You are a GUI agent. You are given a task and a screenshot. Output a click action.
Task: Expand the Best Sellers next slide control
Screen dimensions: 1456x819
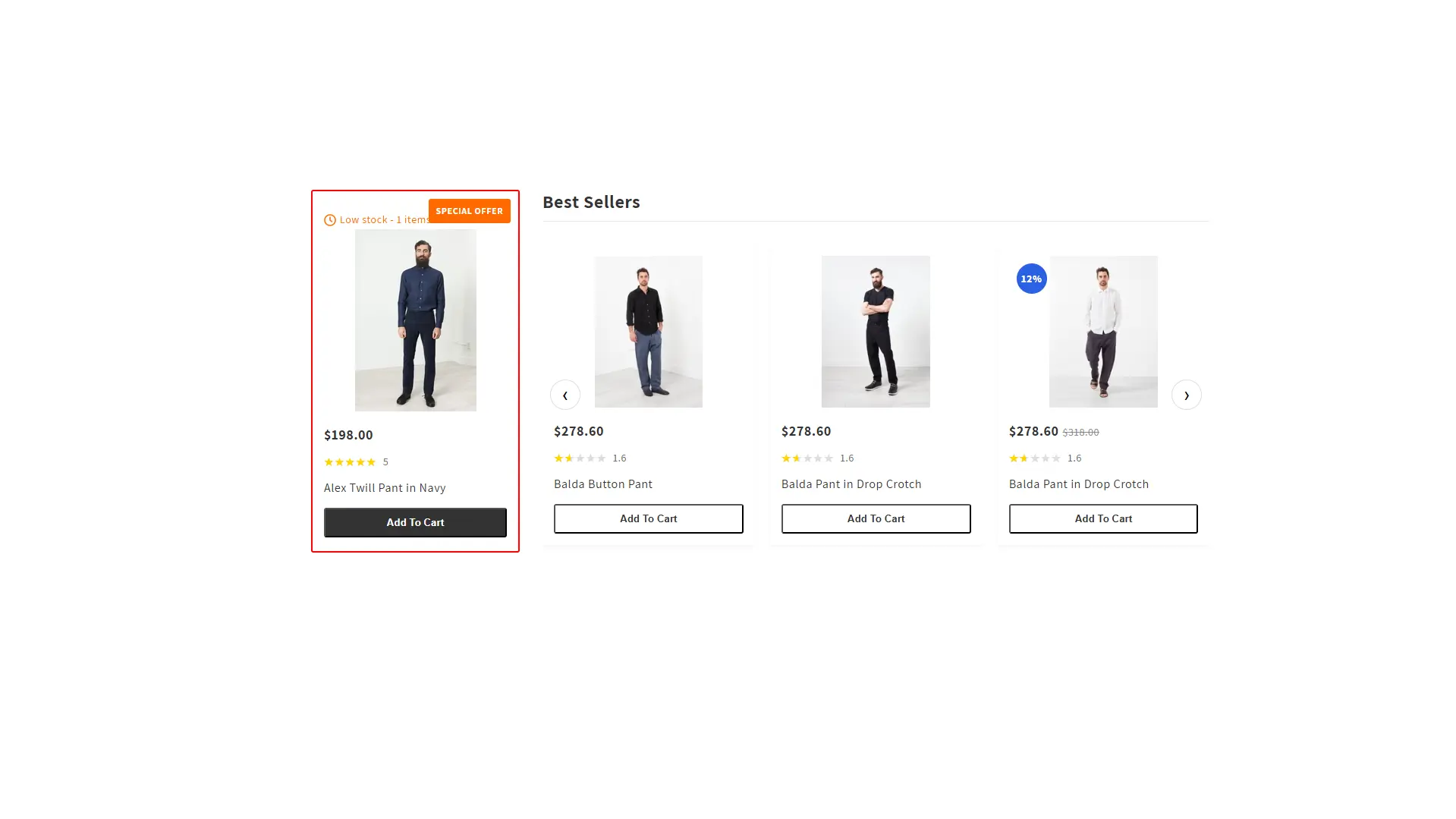pyautogui.click(x=1186, y=395)
